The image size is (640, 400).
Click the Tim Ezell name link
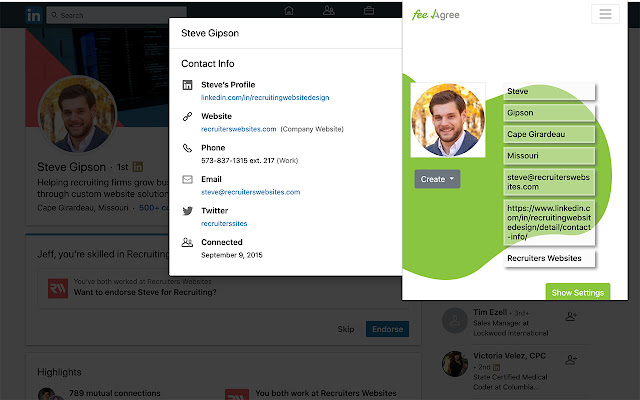(x=490, y=312)
